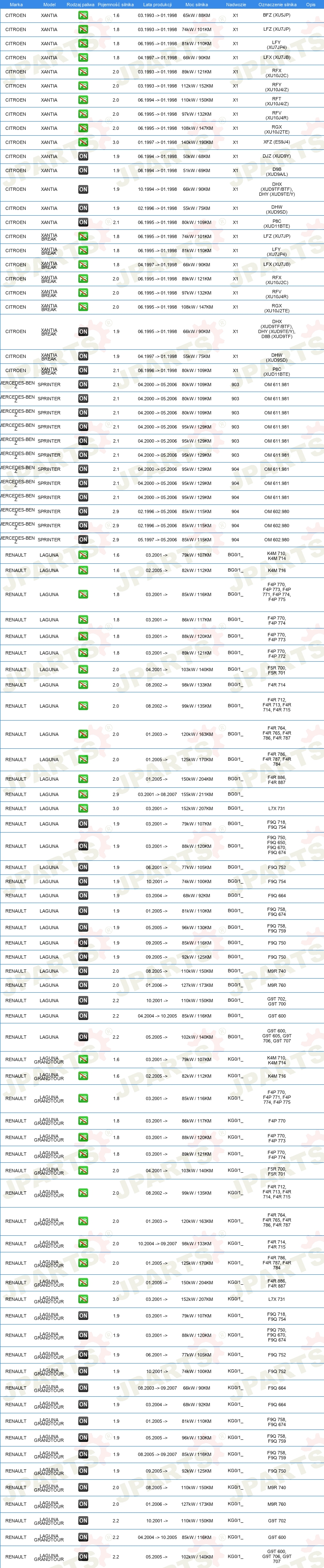Select date cell 06.1996 -> 01.1998
This screenshot has width=324, height=1568.
click(157, 371)
